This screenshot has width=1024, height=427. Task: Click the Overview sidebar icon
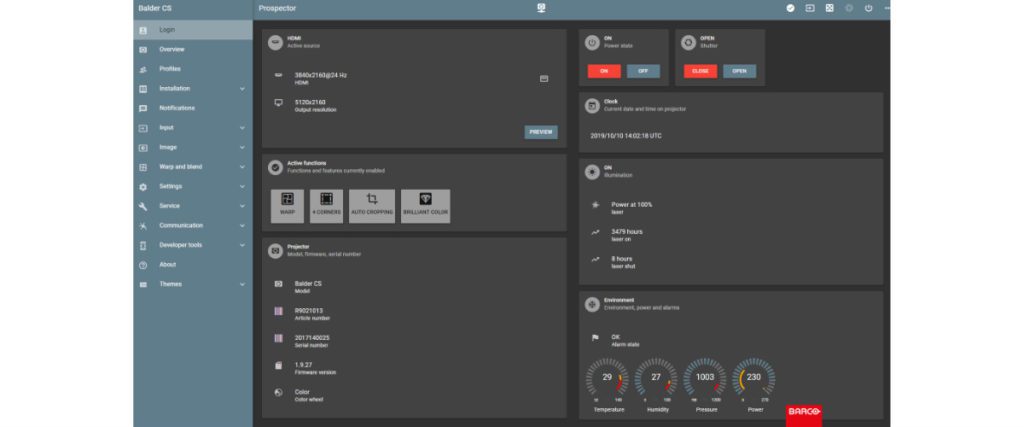pos(143,50)
